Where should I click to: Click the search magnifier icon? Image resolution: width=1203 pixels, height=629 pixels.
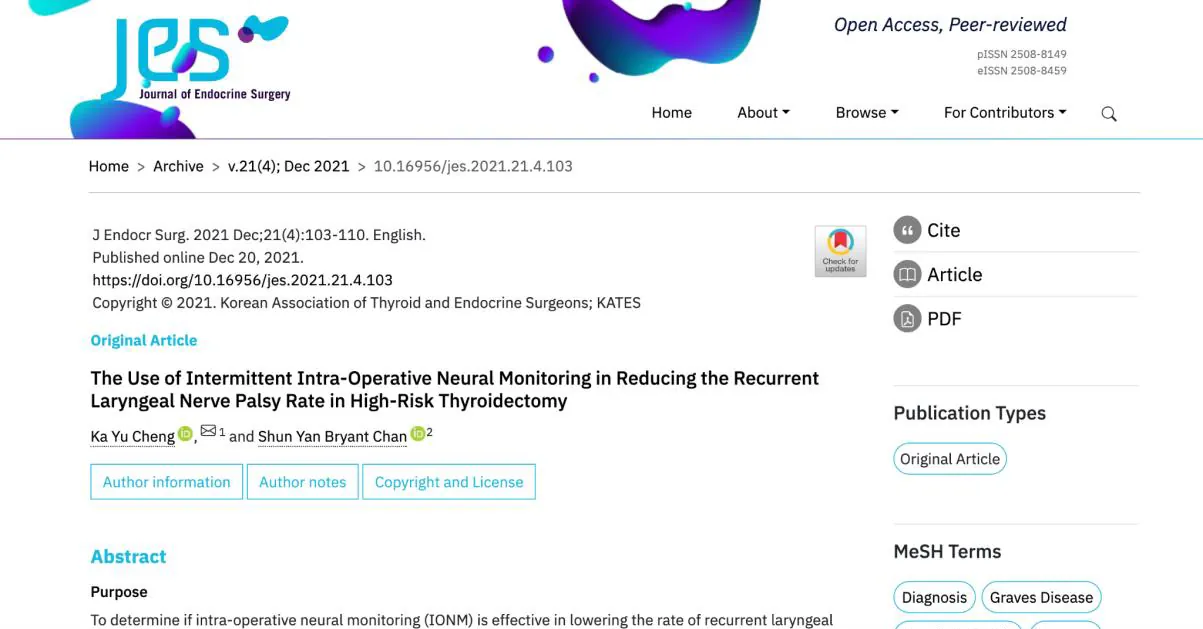[x=1109, y=114]
